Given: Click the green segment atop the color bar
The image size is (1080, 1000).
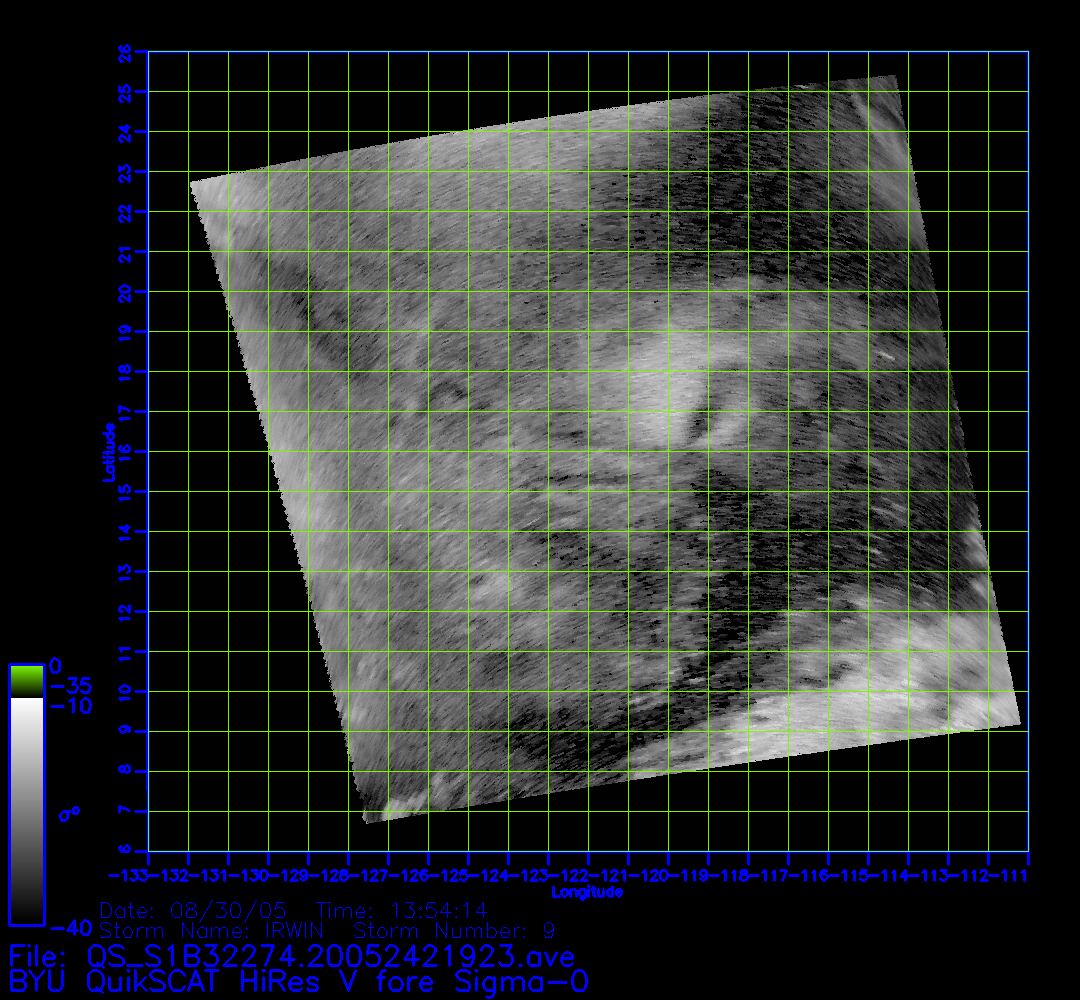Looking at the screenshot, I should (27, 681).
